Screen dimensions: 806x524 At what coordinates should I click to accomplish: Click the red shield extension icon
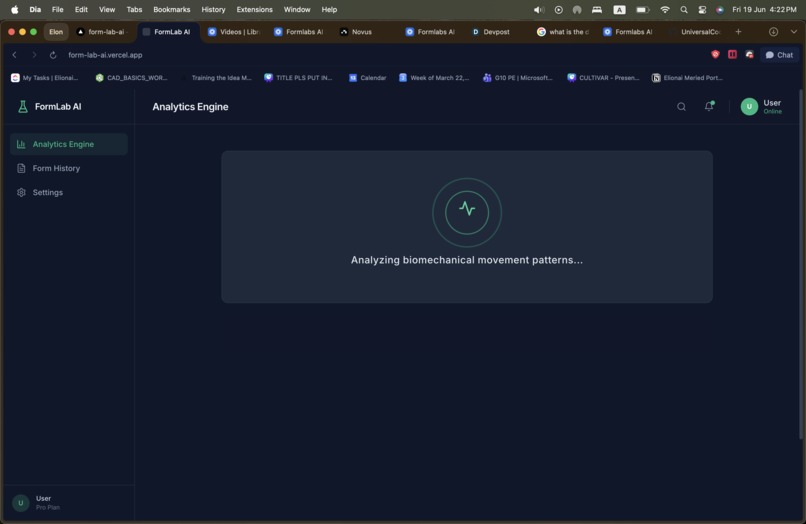coord(715,55)
